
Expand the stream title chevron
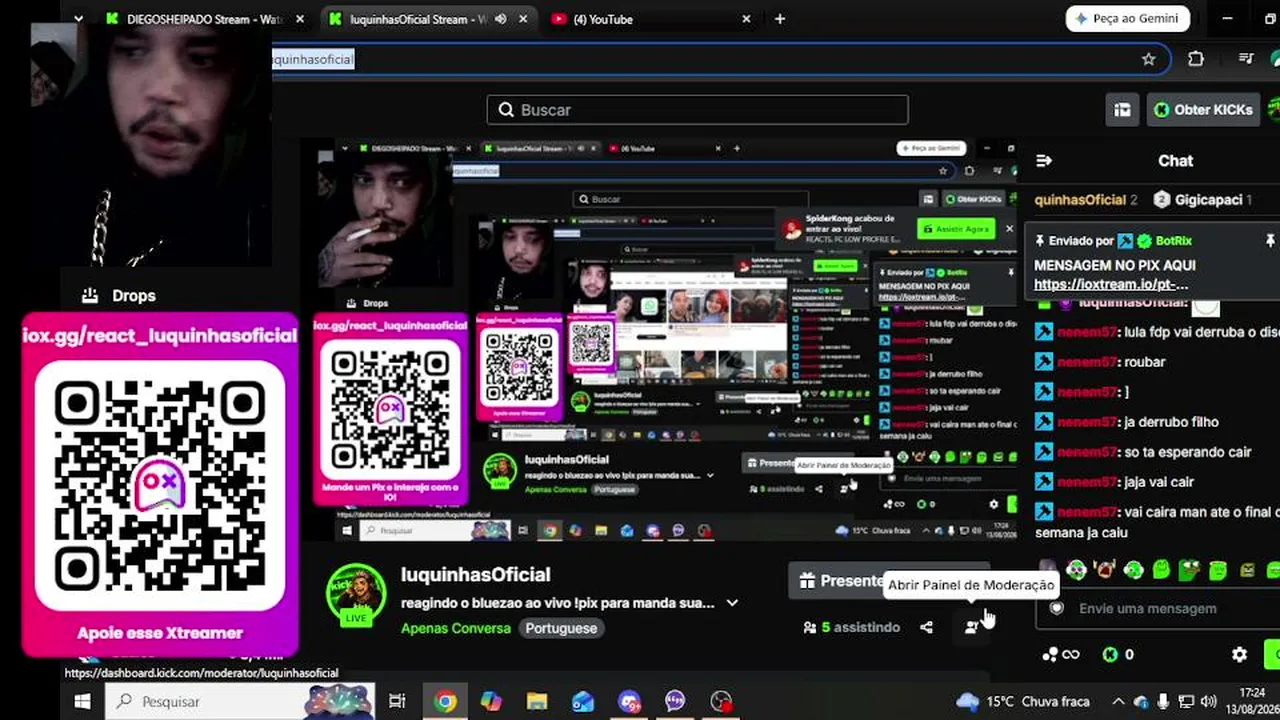732,603
